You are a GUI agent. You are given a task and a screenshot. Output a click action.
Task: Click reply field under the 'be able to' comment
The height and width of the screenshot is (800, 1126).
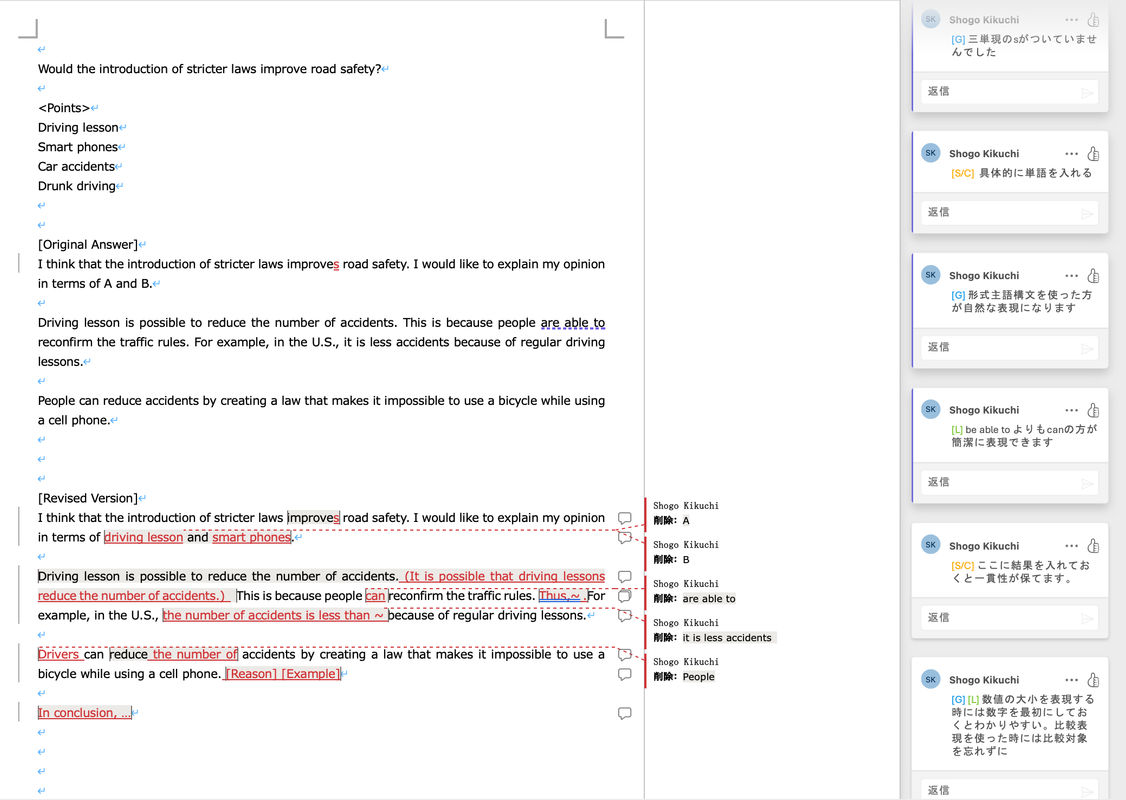(1000, 482)
